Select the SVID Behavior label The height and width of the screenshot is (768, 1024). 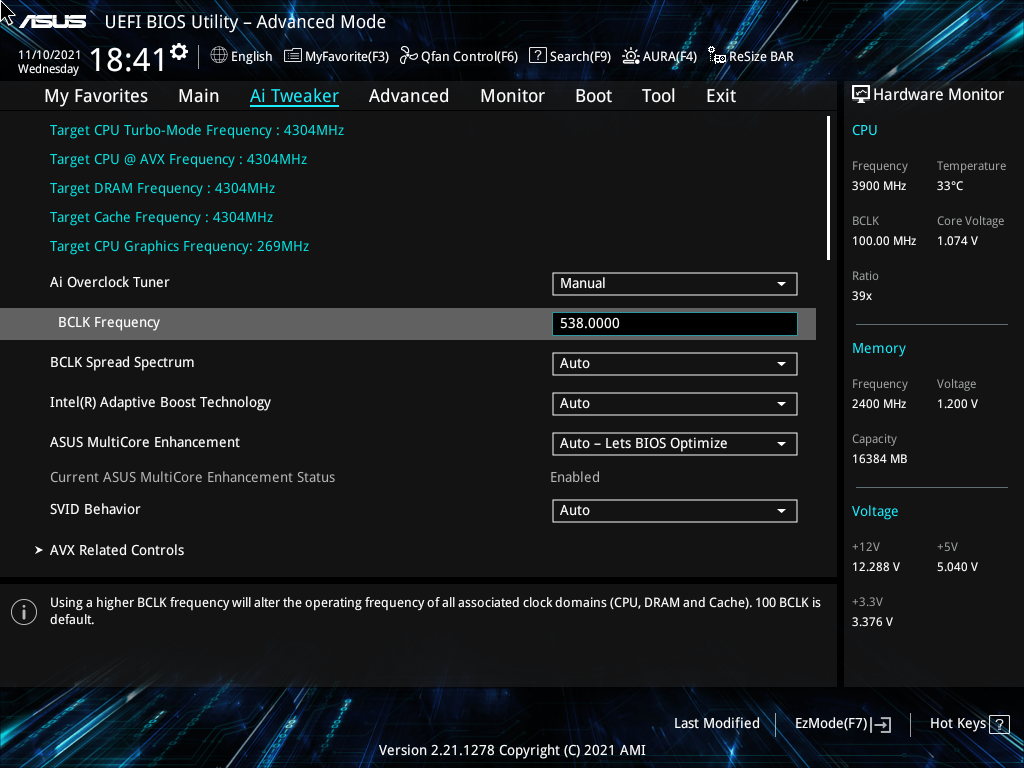click(95, 509)
